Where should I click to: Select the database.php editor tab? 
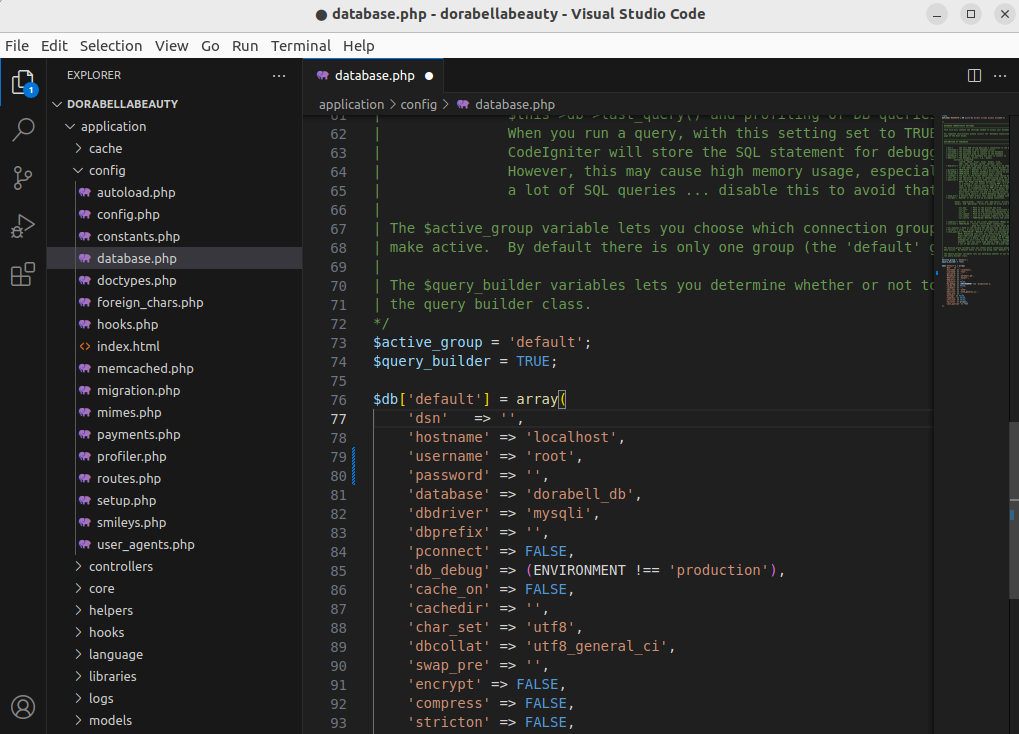point(374,75)
